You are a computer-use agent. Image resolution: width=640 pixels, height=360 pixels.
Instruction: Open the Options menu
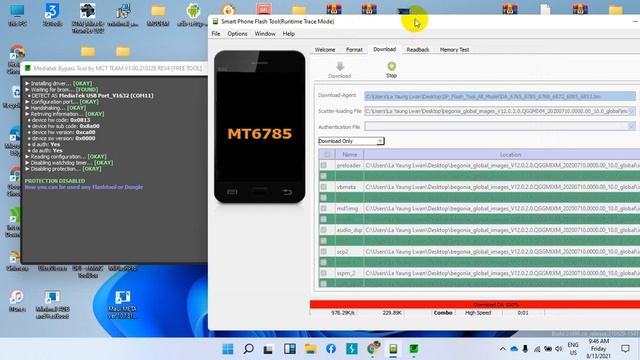(x=237, y=34)
